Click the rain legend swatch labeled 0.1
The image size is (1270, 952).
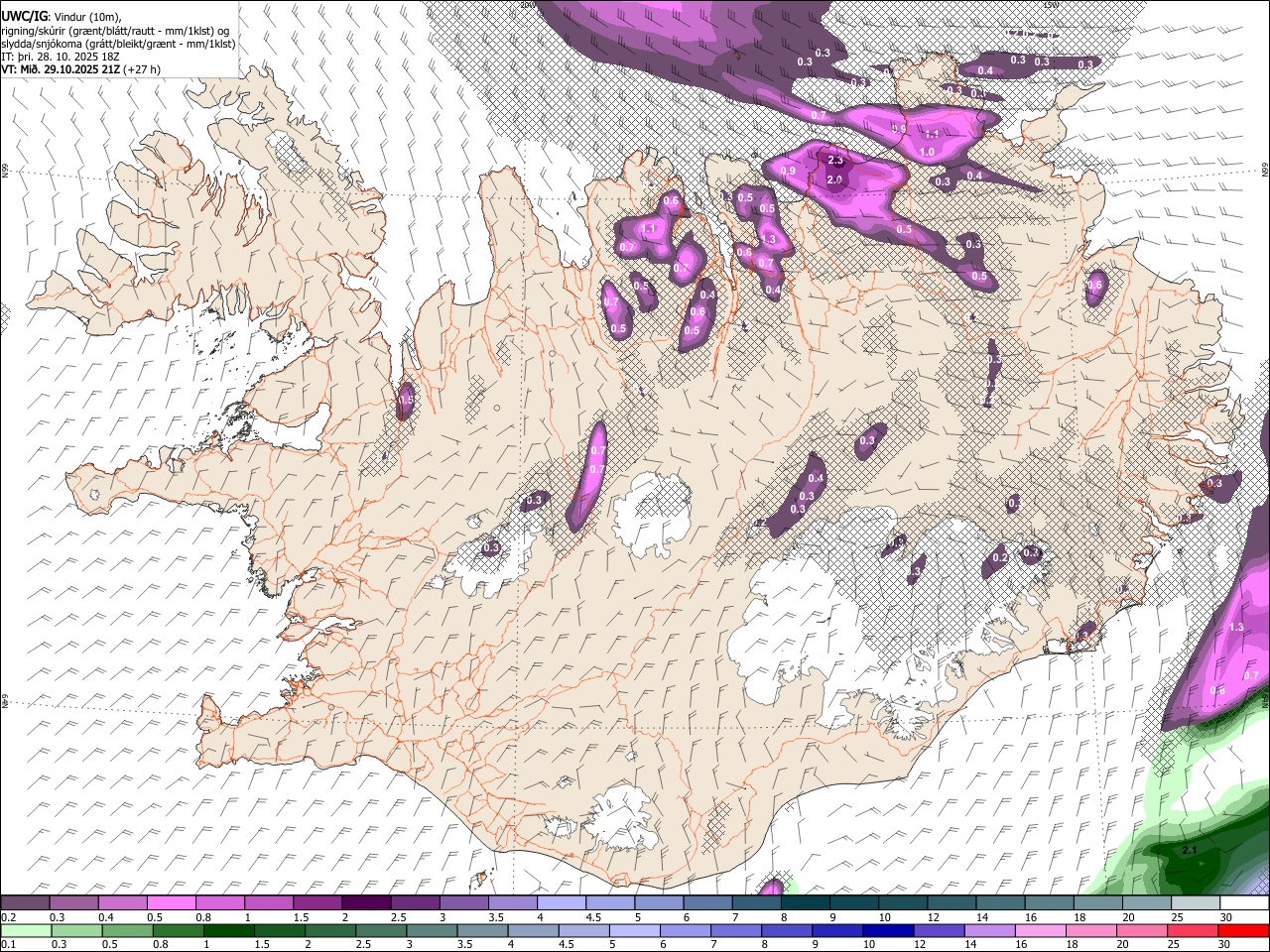(x=26, y=930)
